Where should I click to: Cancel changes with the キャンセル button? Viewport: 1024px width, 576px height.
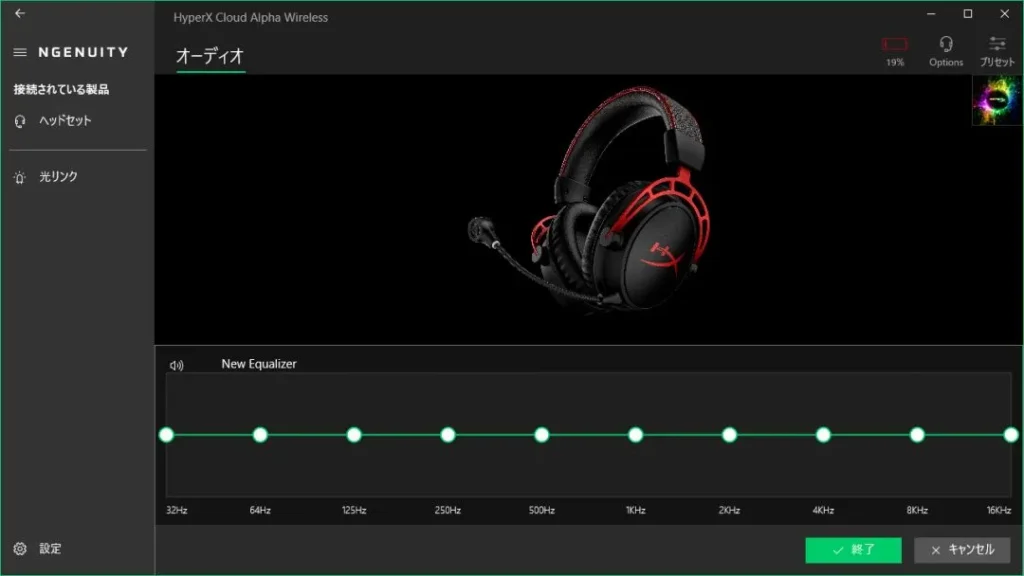point(961,550)
